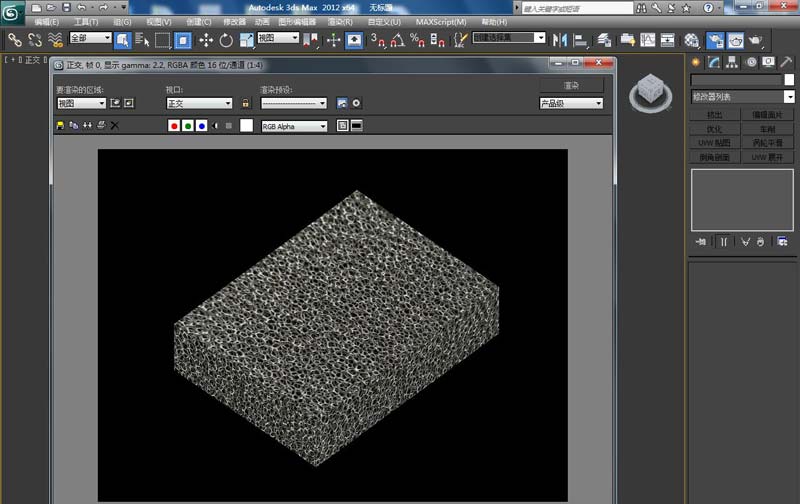The image size is (800, 504).
Task: Clear the rendered image with X icon
Action: (114, 126)
